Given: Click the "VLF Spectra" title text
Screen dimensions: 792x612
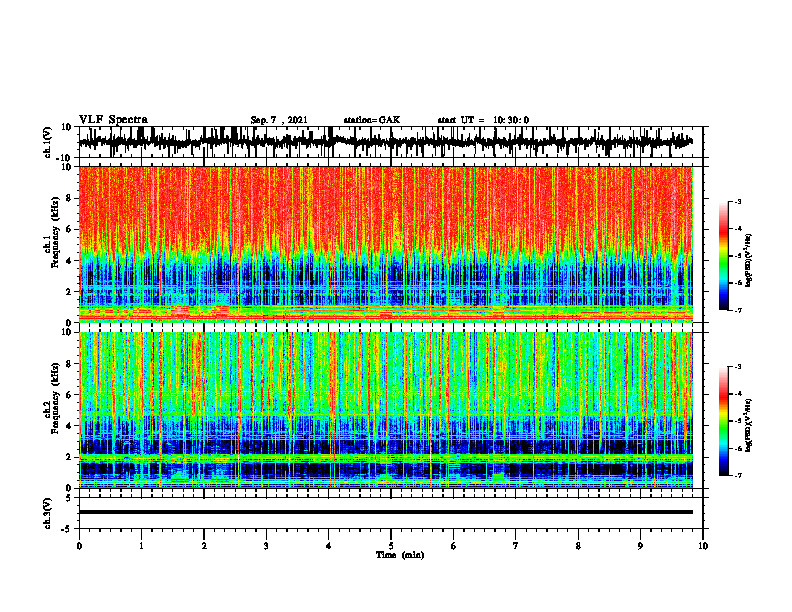Looking at the screenshot, I should 113,120.
